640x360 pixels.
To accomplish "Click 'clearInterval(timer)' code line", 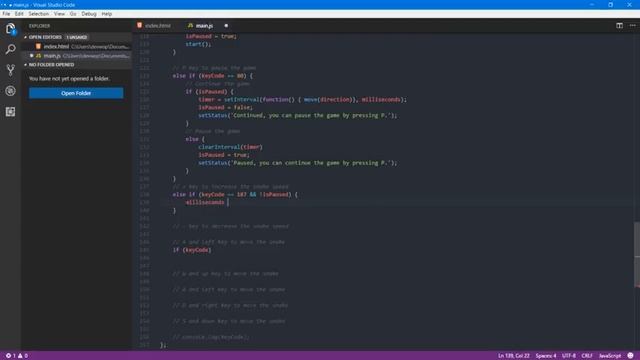I will tap(230, 147).
